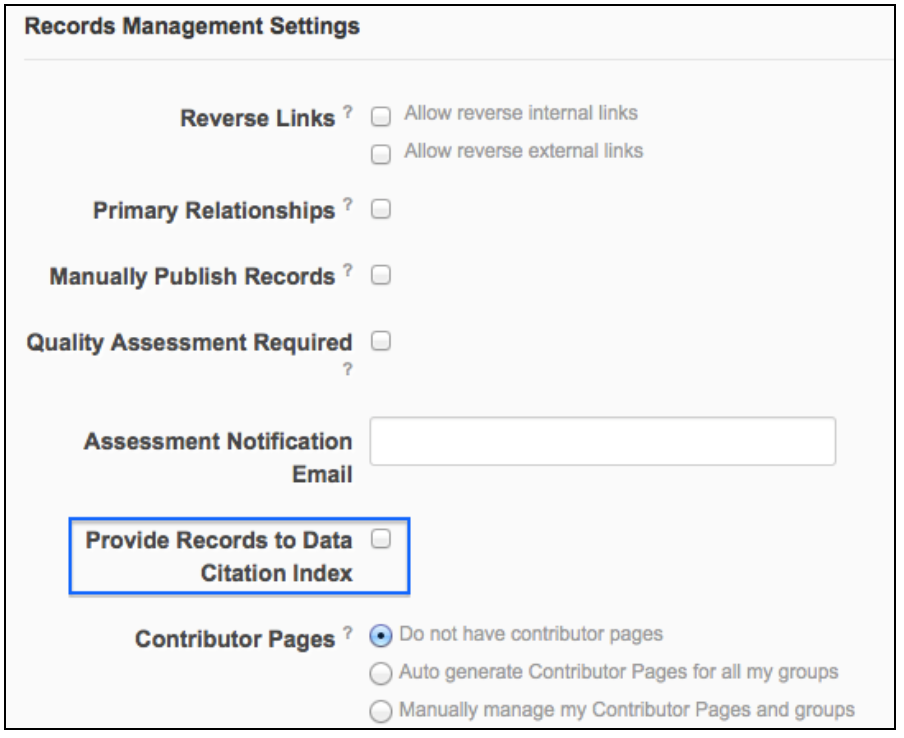The height and width of the screenshot is (738, 904).
Task: Open the Reverse Links help tooltip icon
Action: [x=347, y=113]
